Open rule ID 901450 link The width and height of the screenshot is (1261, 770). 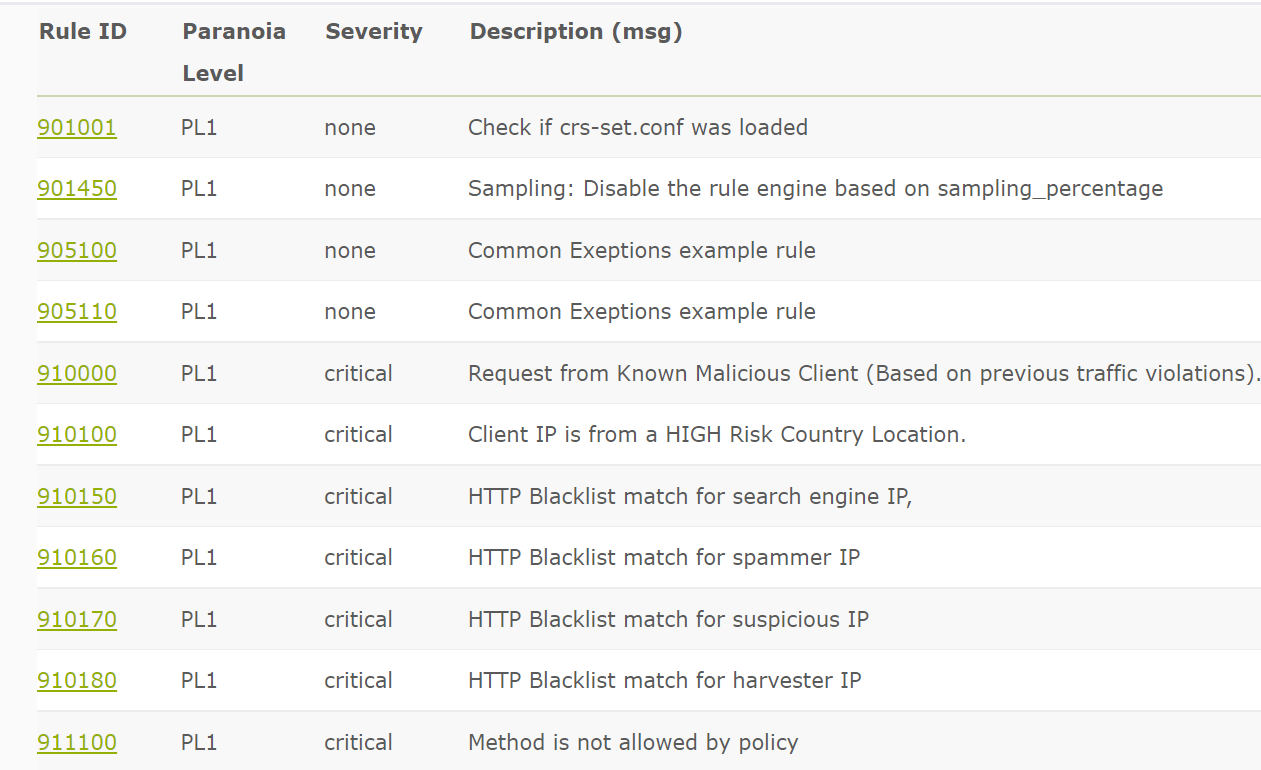click(77, 189)
